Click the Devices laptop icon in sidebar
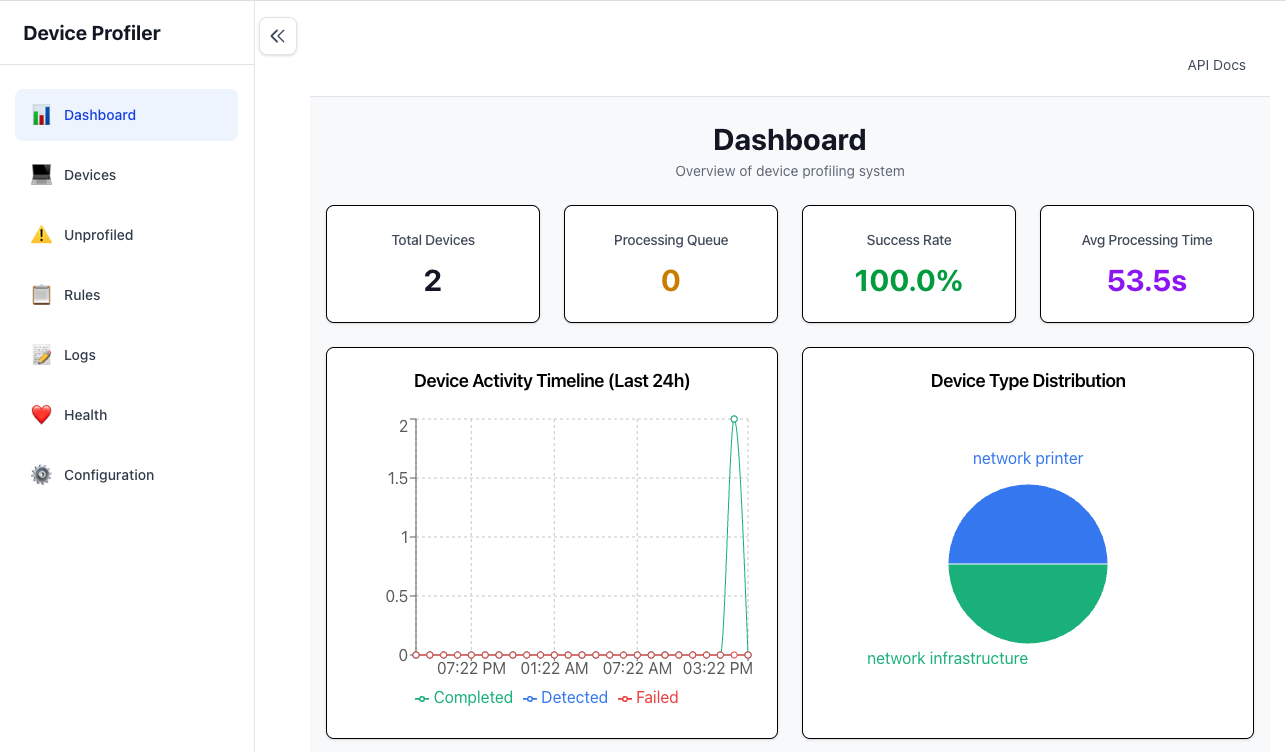The height and width of the screenshot is (752, 1286). point(41,174)
